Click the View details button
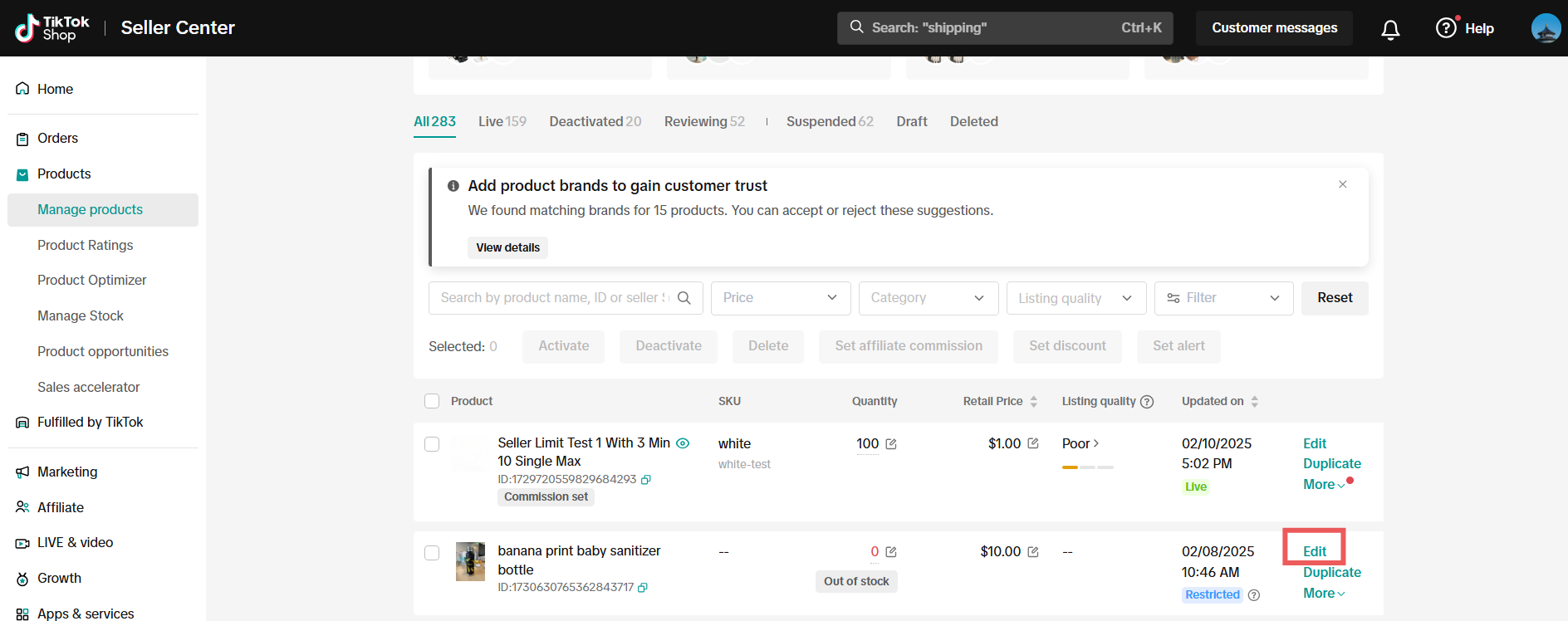This screenshot has height=621, width=1568. click(x=507, y=247)
